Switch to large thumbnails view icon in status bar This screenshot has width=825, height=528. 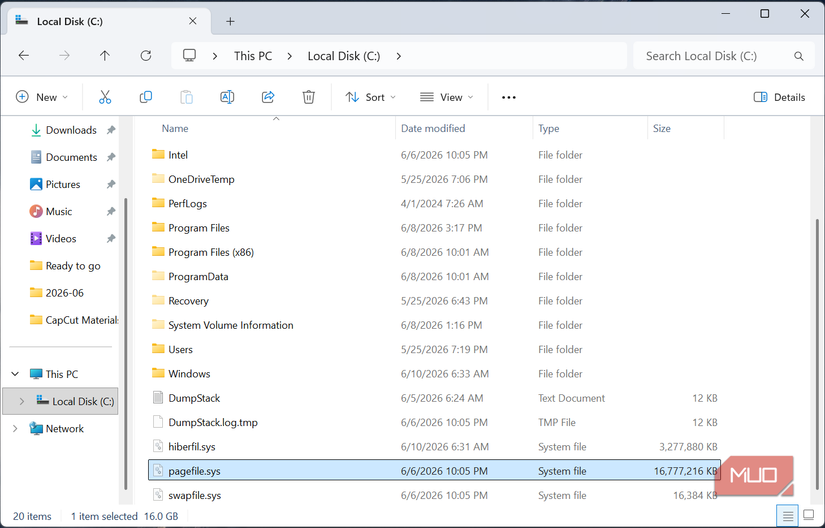pos(809,516)
